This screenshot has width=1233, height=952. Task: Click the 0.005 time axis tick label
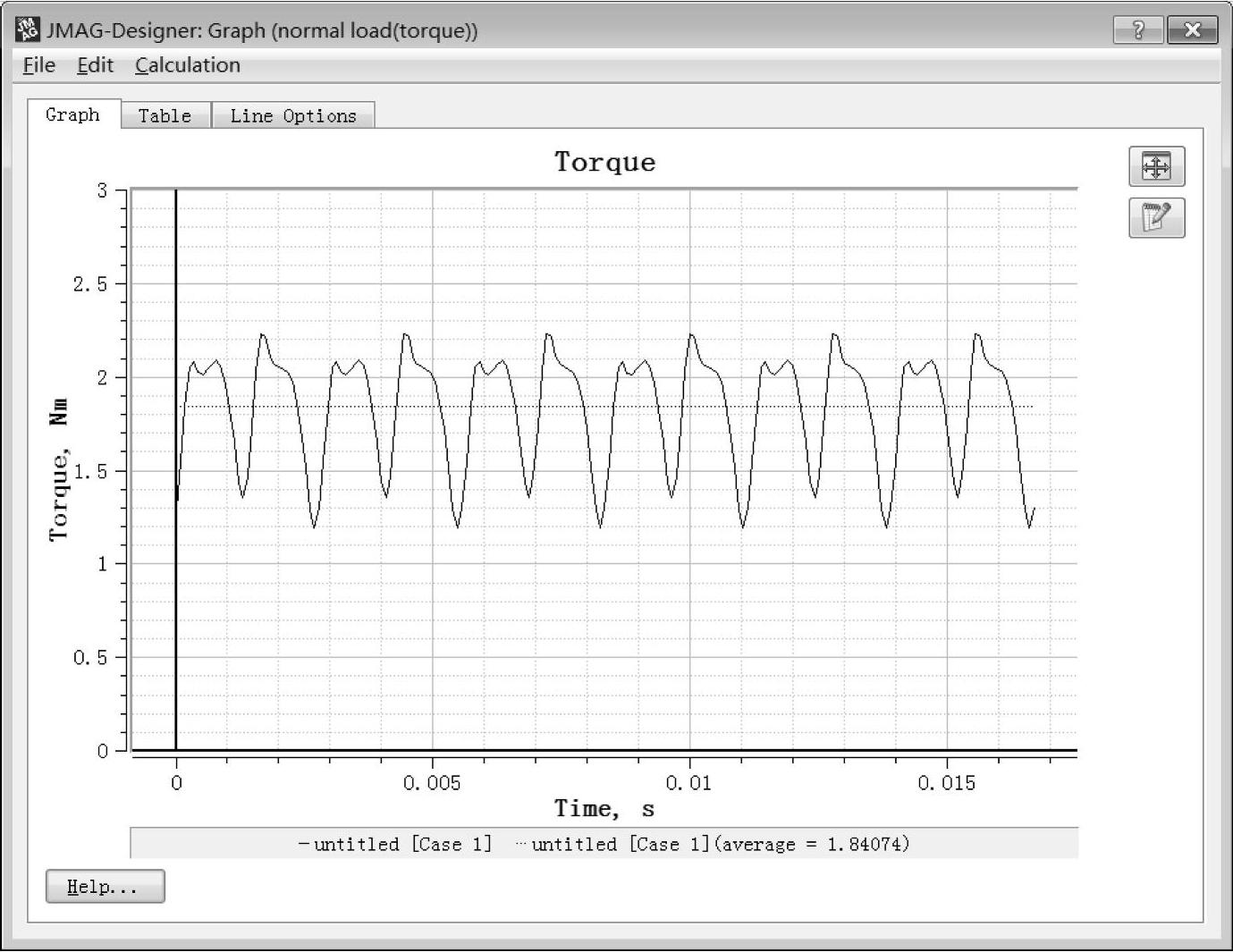pyautogui.click(x=432, y=783)
